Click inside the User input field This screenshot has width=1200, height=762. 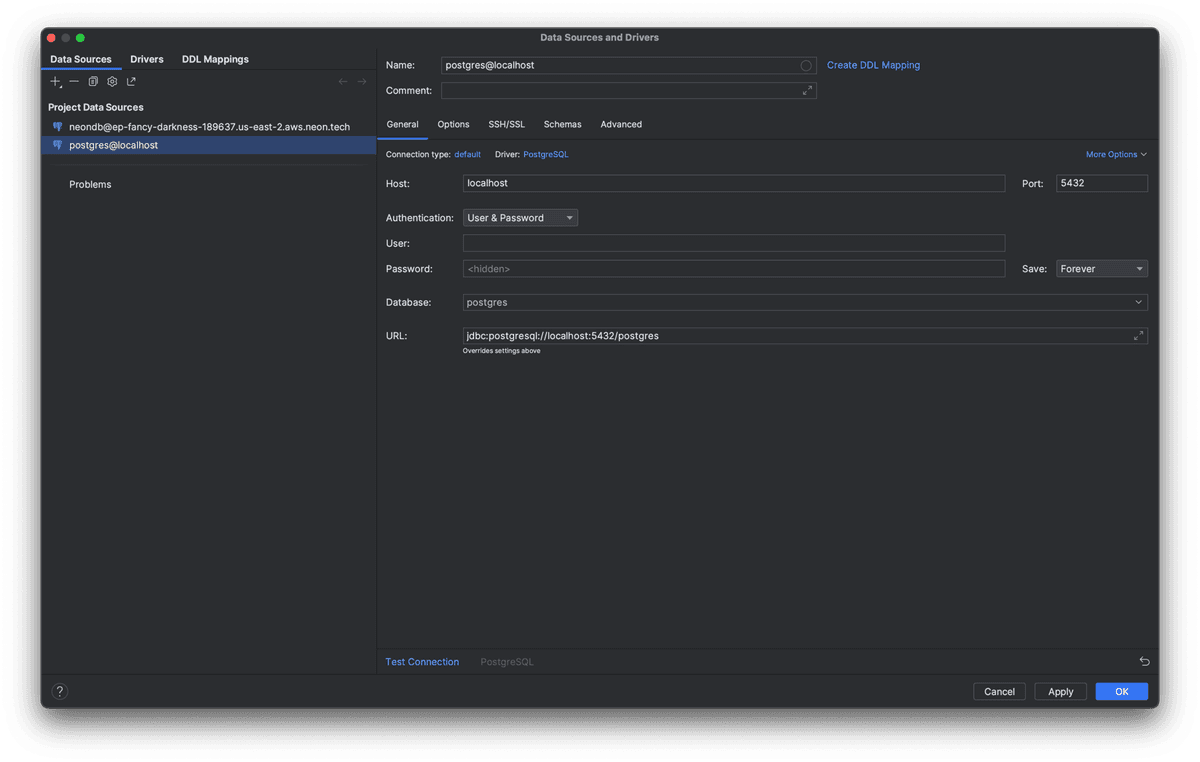tap(734, 243)
